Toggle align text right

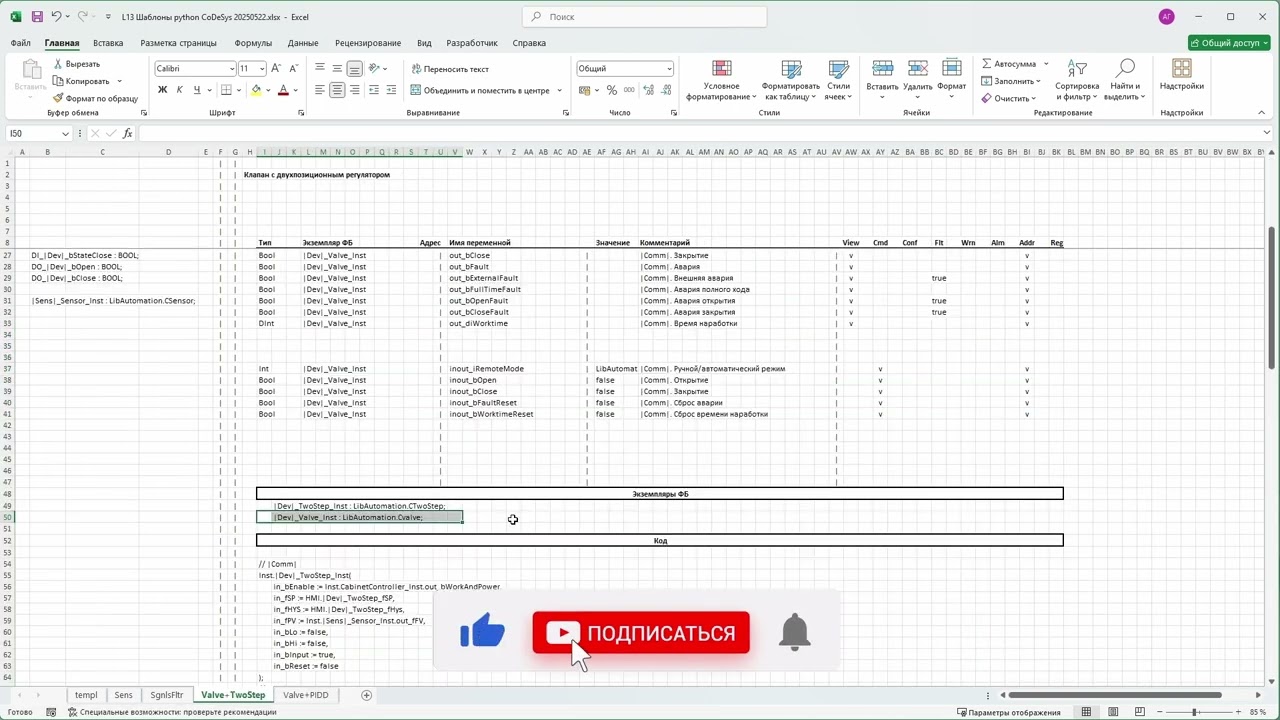click(x=354, y=90)
